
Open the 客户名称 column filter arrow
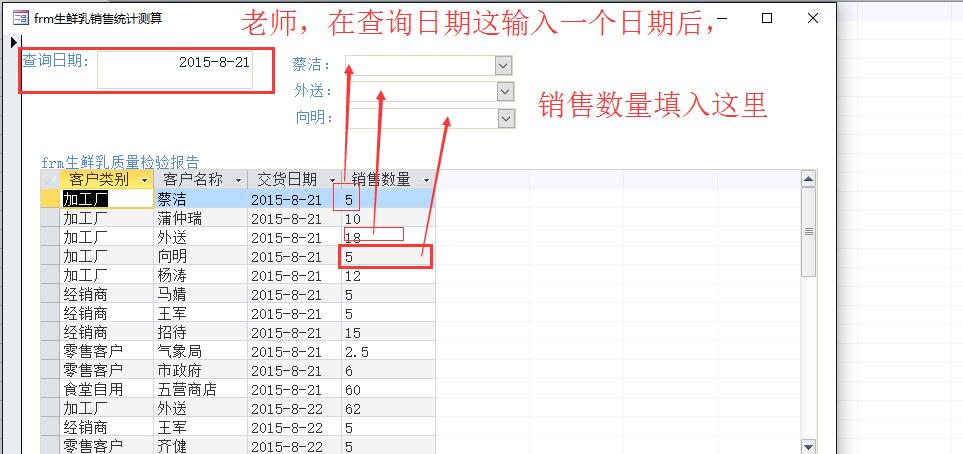pyautogui.click(x=238, y=180)
